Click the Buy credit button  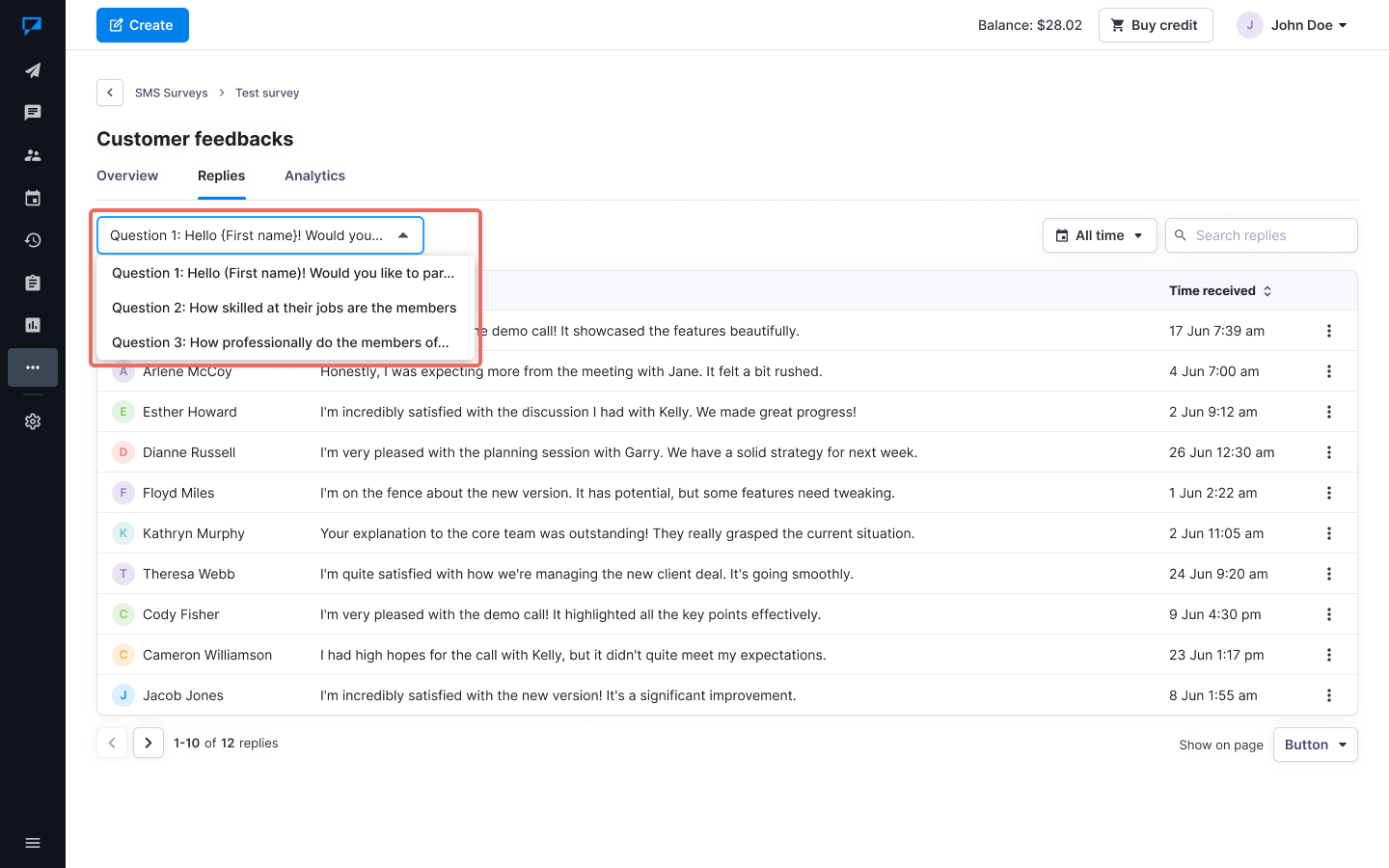pyautogui.click(x=1155, y=25)
